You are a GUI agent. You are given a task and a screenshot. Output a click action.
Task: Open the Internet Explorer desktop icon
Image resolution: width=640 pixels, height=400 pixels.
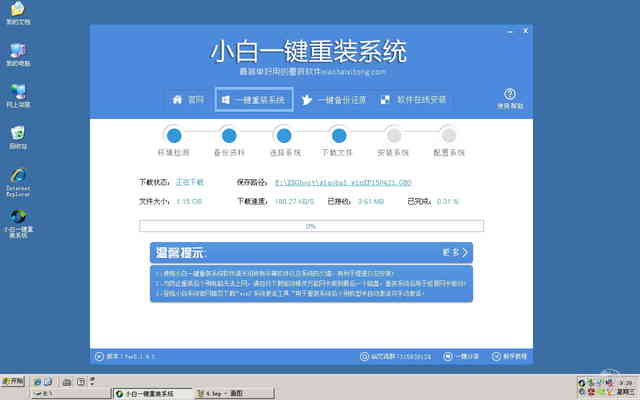click(18, 182)
